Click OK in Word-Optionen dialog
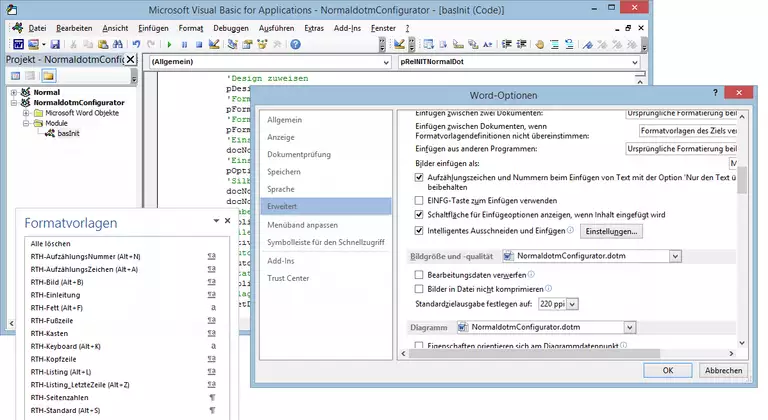The height and width of the screenshot is (420, 768). point(667,370)
